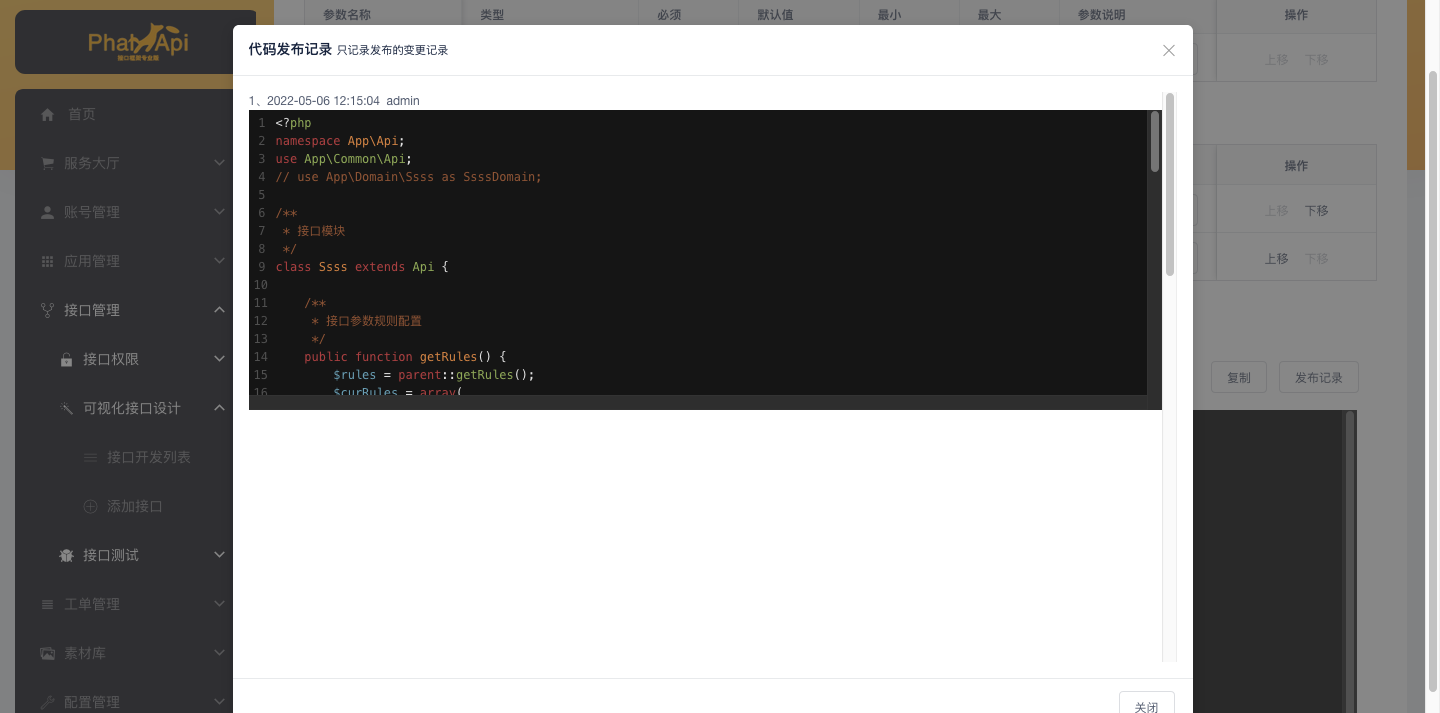Open the 首页 home icon in the sidebar
The width and height of the screenshot is (1440, 713).
coord(47,115)
